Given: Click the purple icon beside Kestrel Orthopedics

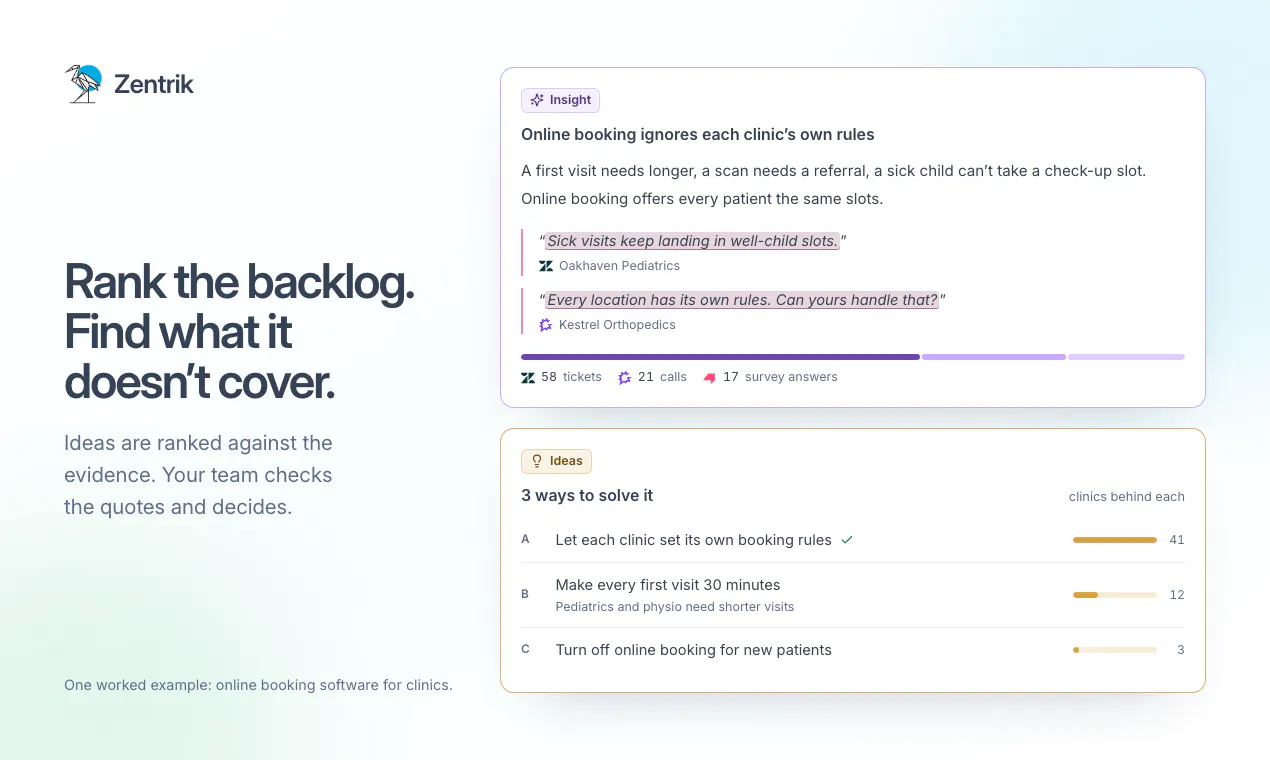Looking at the screenshot, I should [x=546, y=325].
